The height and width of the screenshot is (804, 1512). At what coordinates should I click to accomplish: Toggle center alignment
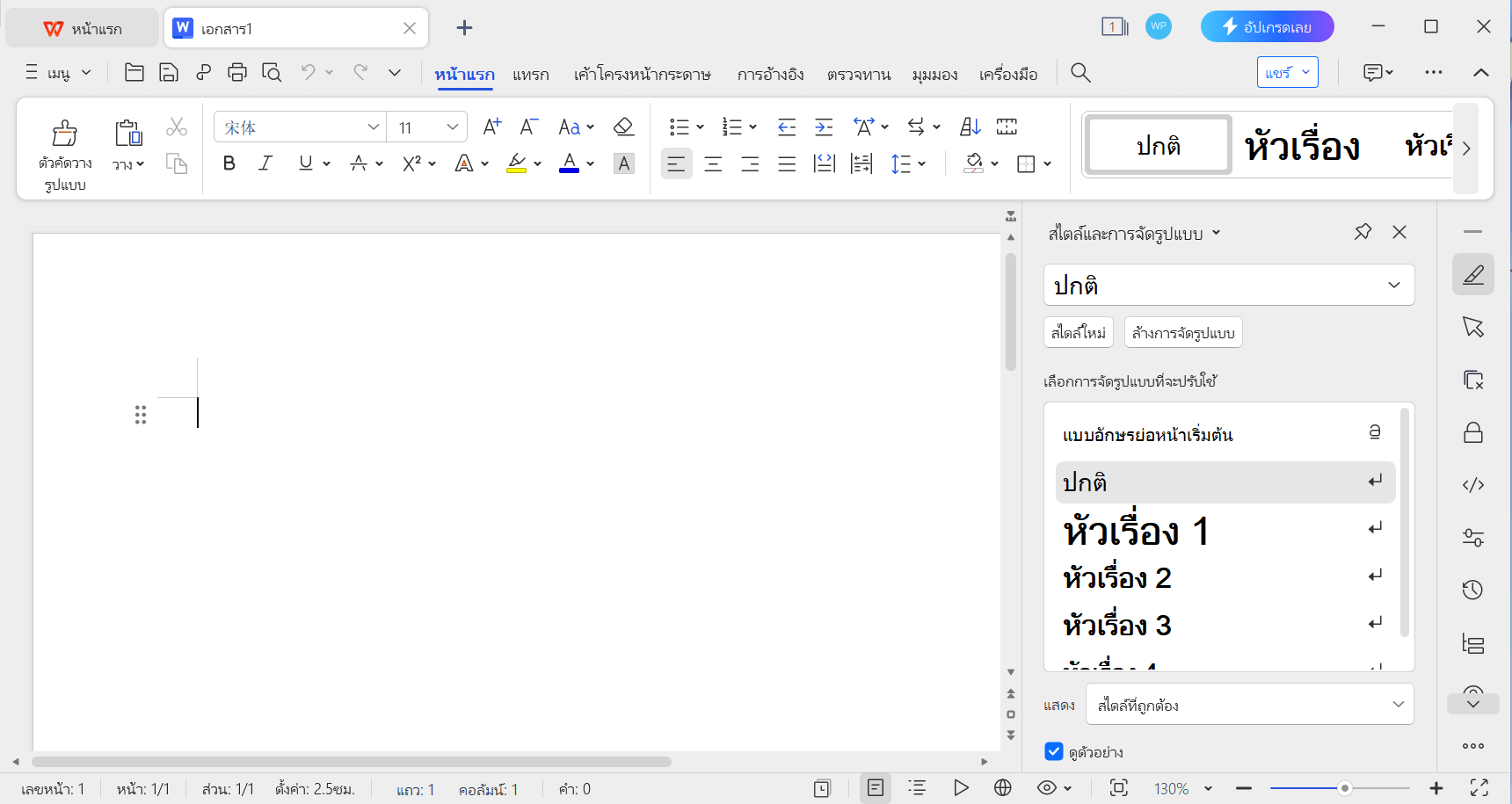coord(713,163)
